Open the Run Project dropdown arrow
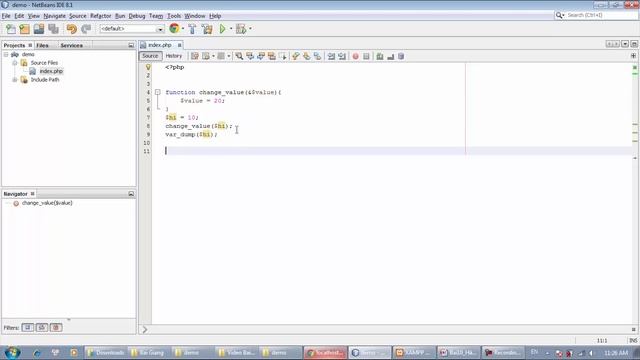640x360 pixels. coord(231,29)
